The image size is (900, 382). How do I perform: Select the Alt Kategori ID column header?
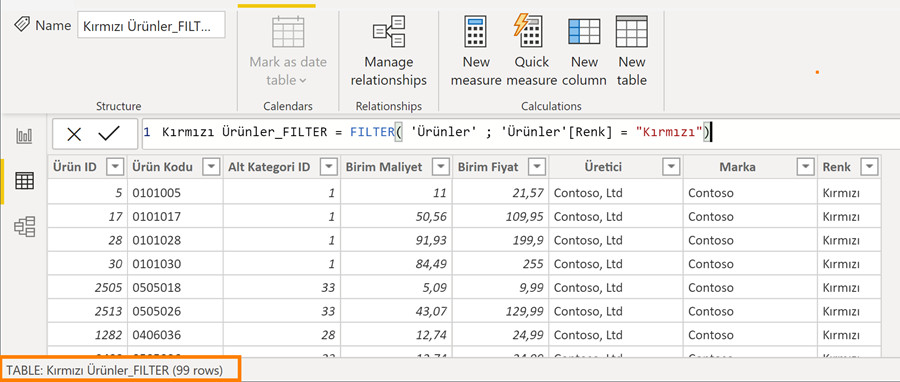coord(281,167)
